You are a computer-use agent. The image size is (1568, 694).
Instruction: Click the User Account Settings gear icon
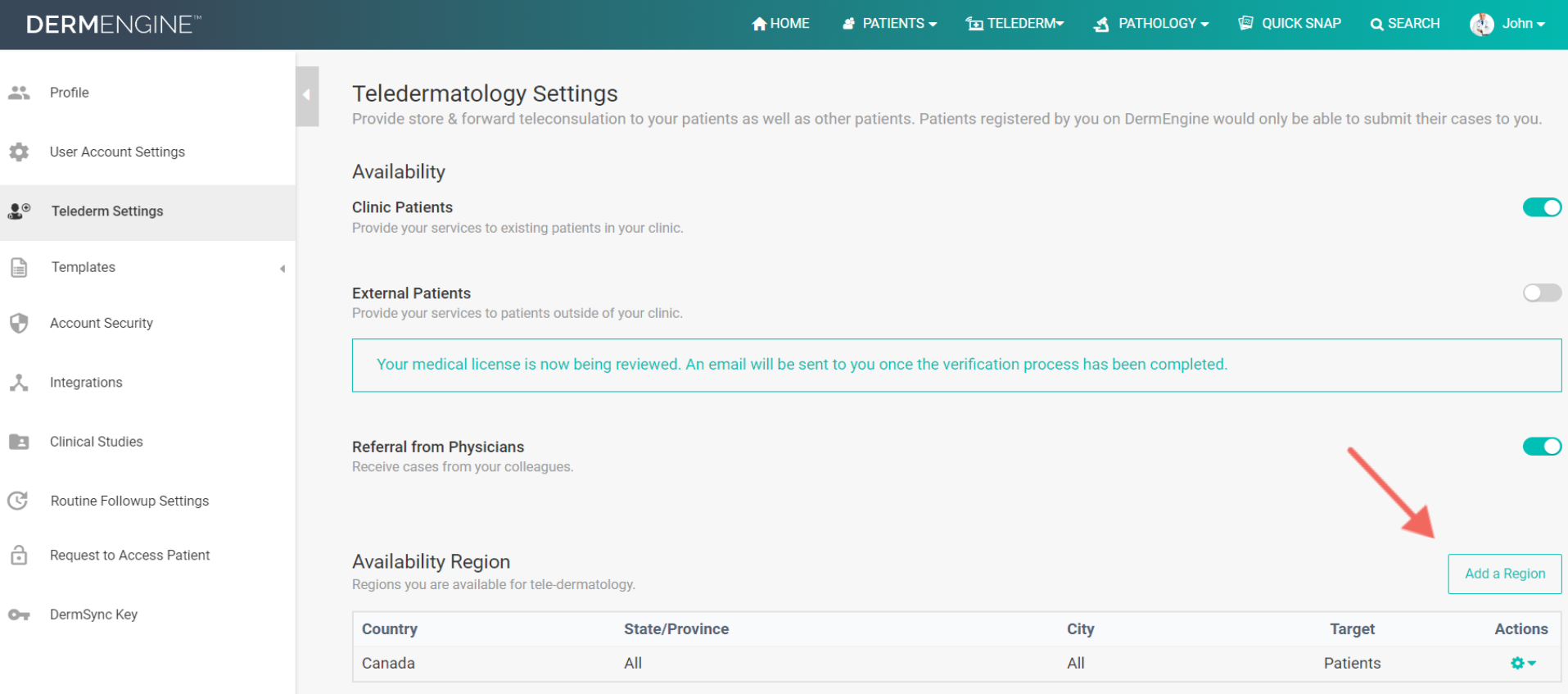tap(19, 152)
